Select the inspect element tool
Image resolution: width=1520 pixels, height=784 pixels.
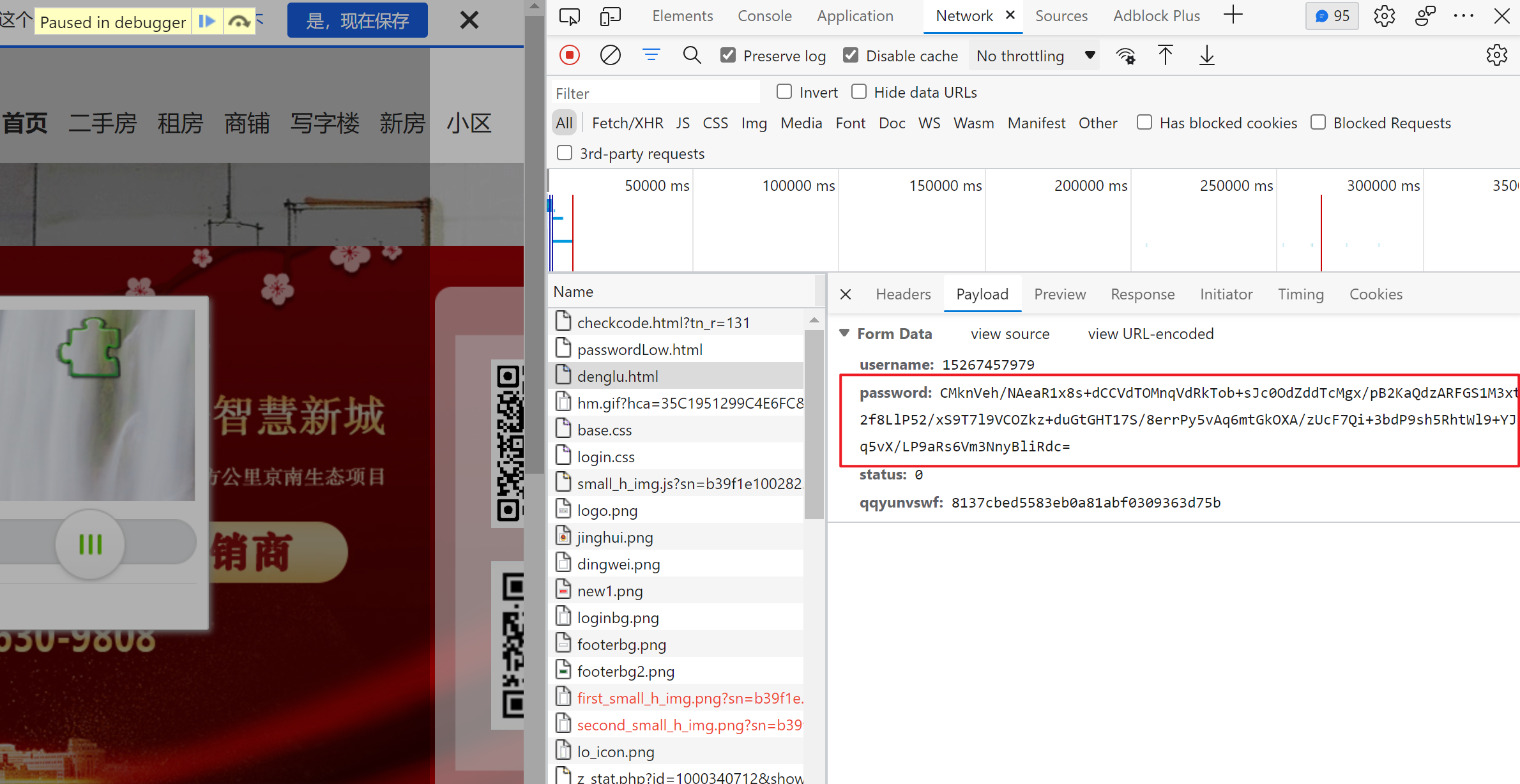click(569, 16)
